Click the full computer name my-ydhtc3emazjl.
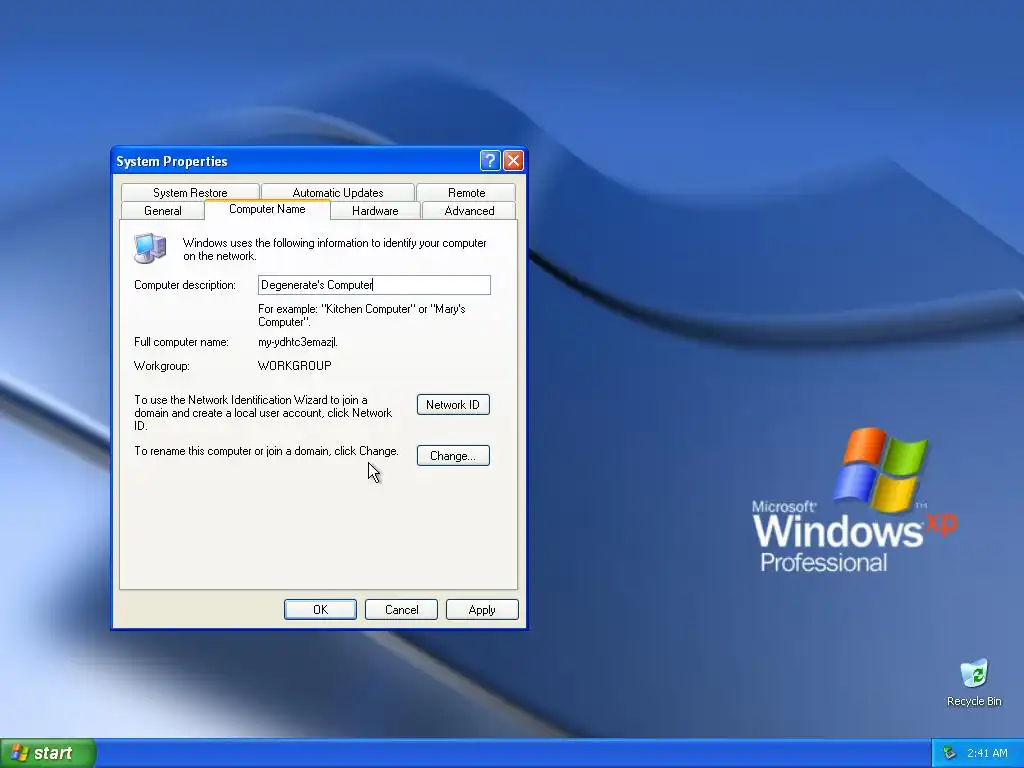The height and width of the screenshot is (768, 1024). (298, 342)
